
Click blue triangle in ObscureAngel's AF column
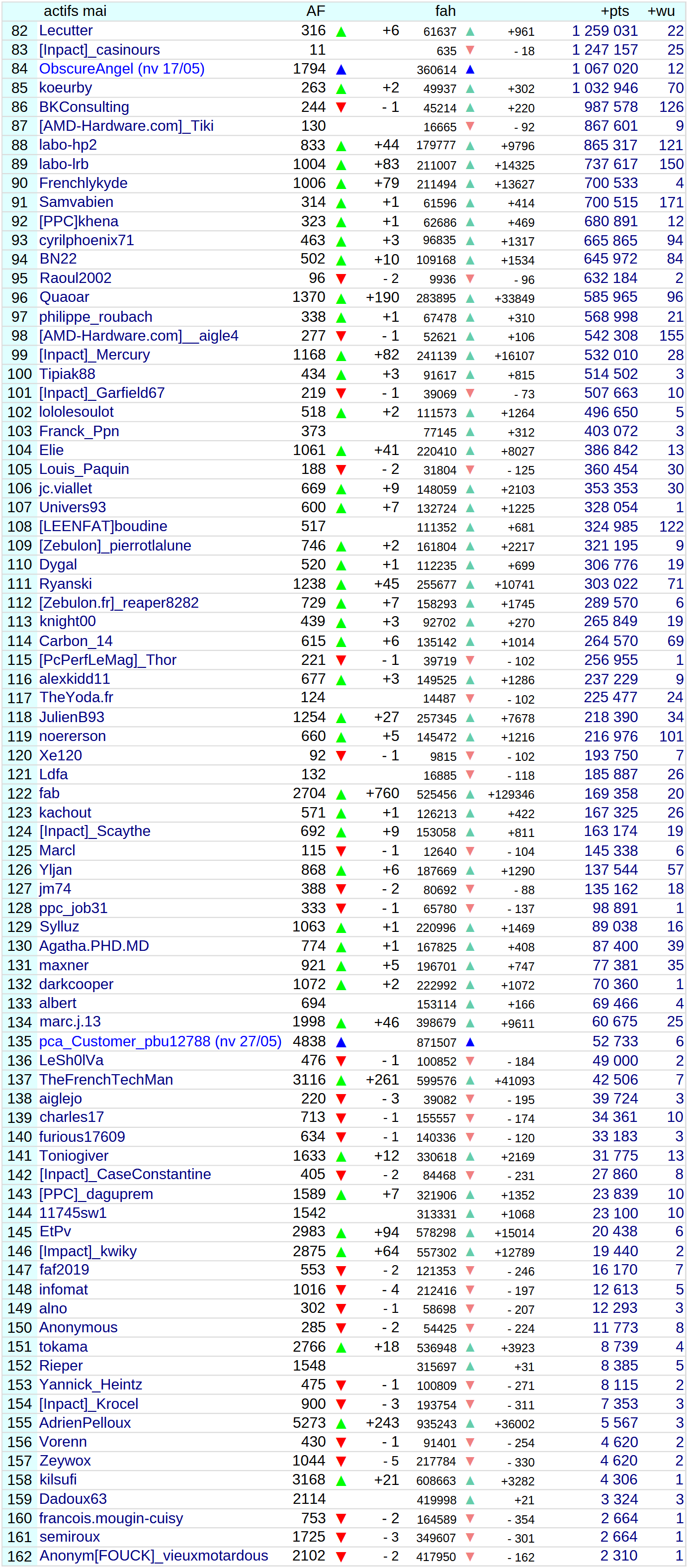tap(341, 70)
